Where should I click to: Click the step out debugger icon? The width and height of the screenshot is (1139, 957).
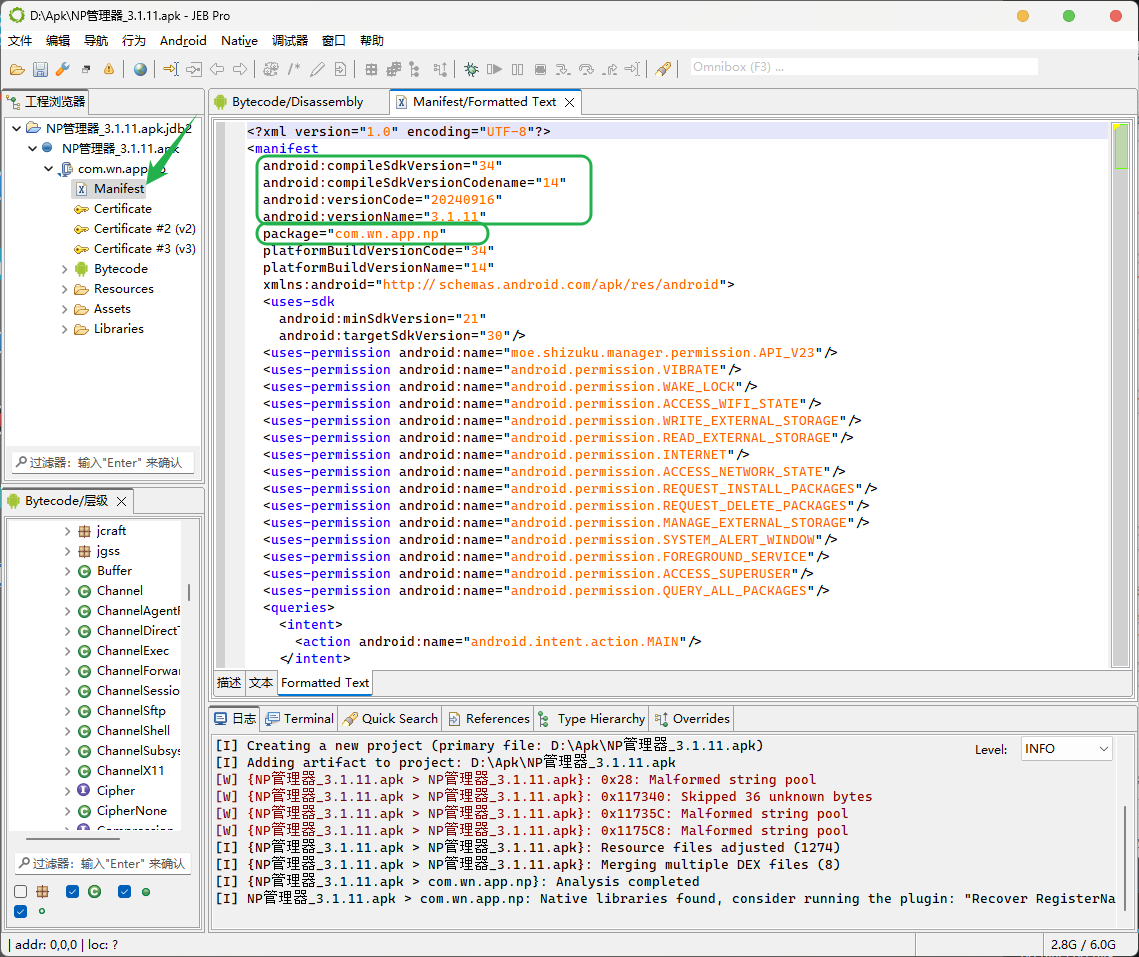(610, 69)
